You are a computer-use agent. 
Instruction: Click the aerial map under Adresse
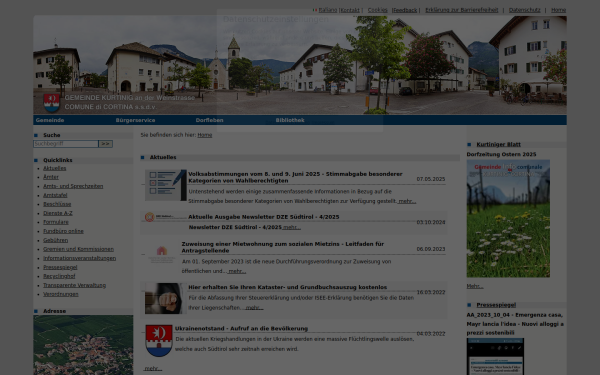coord(83,345)
